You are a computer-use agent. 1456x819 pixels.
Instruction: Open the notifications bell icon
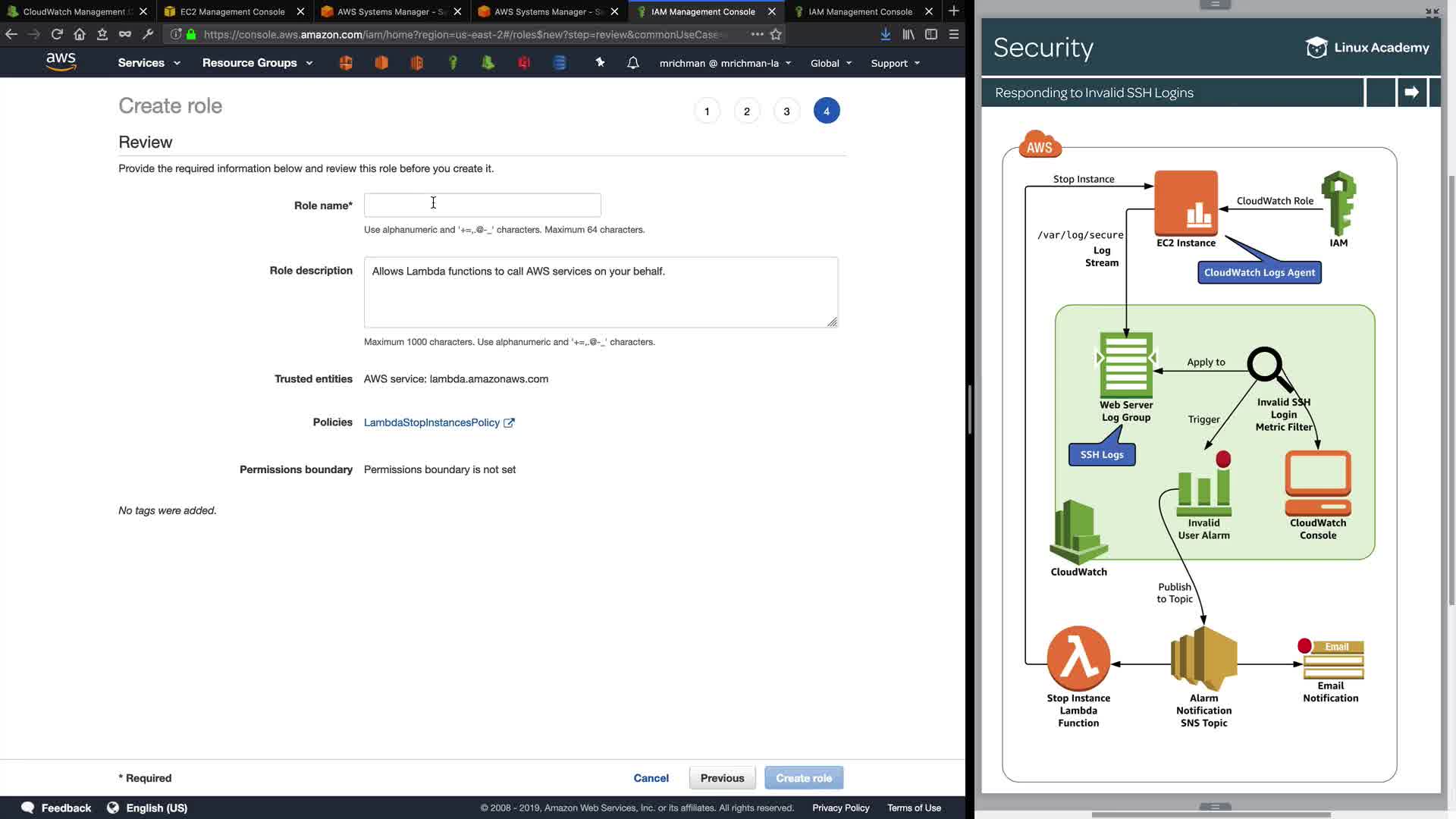coord(632,63)
